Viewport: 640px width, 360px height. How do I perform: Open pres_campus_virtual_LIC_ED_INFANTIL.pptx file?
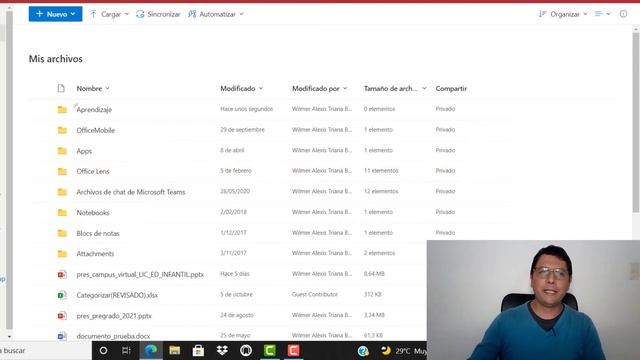[x=140, y=274]
